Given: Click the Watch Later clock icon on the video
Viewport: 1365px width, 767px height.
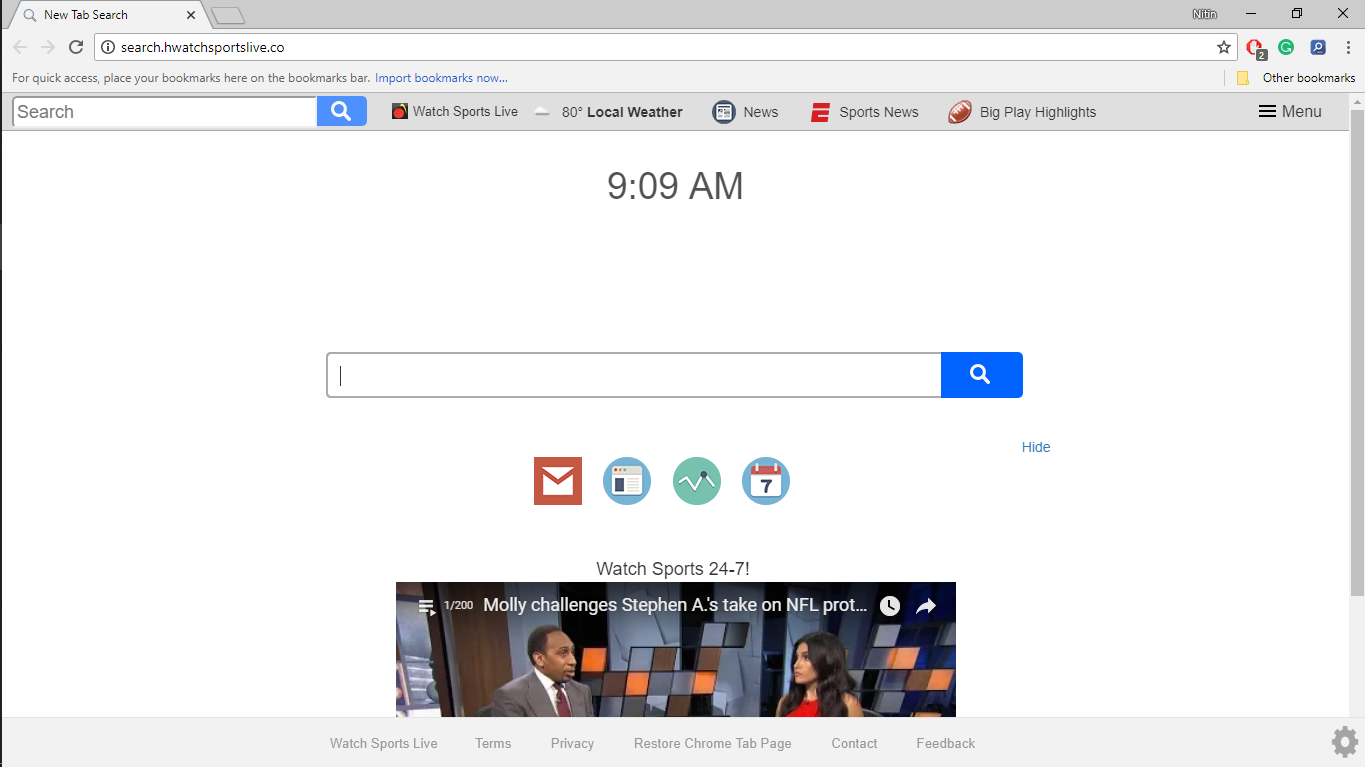Looking at the screenshot, I should (889, 605).
